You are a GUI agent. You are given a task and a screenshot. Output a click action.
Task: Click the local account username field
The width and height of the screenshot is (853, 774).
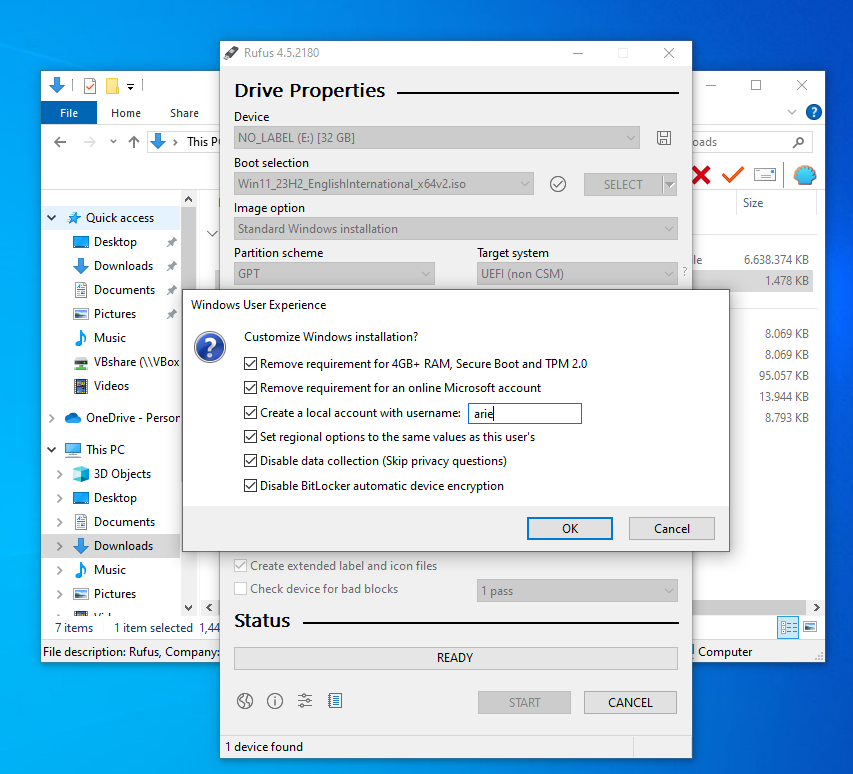coord(525,413)
